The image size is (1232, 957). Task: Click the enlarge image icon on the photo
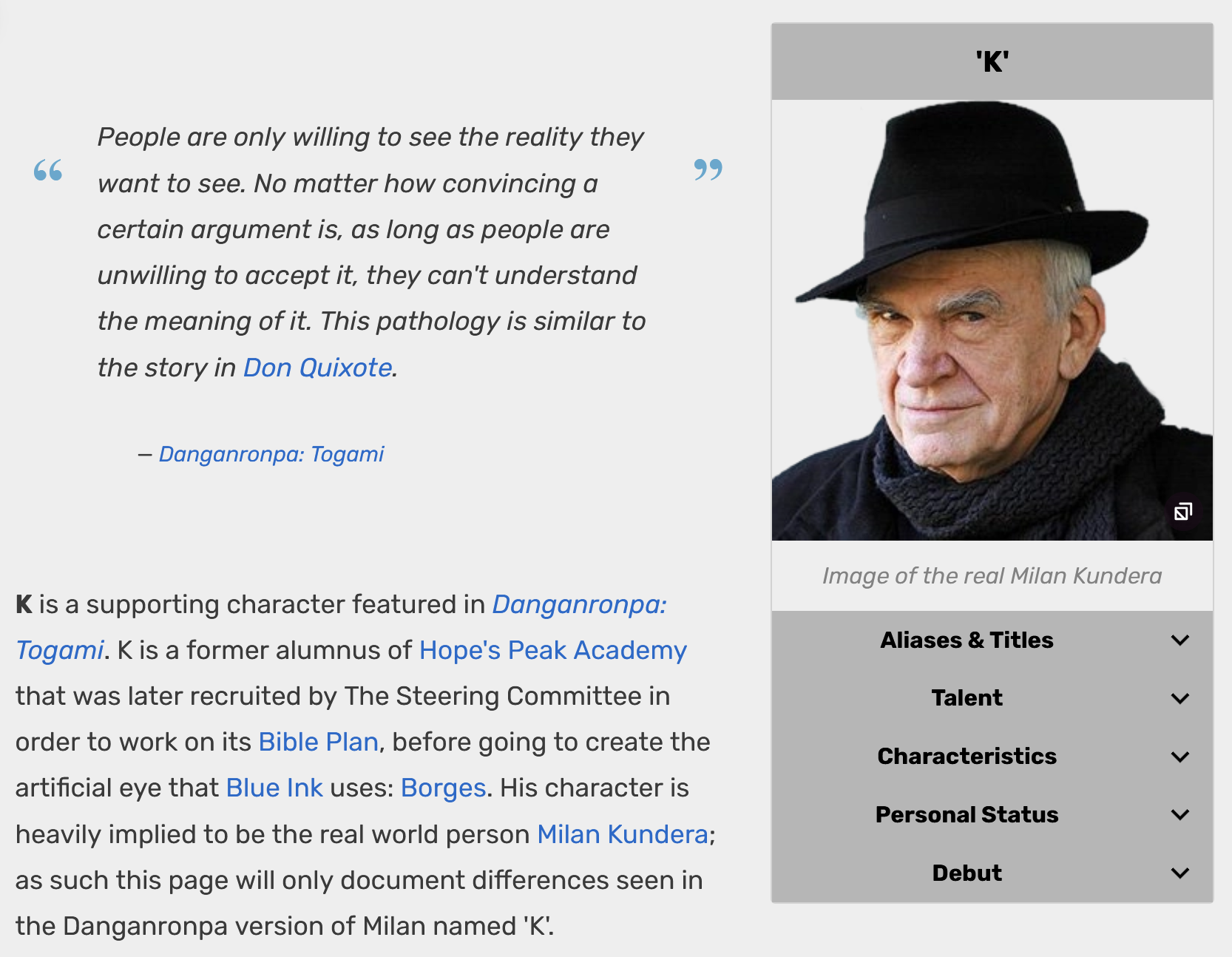coord(1182,511)
